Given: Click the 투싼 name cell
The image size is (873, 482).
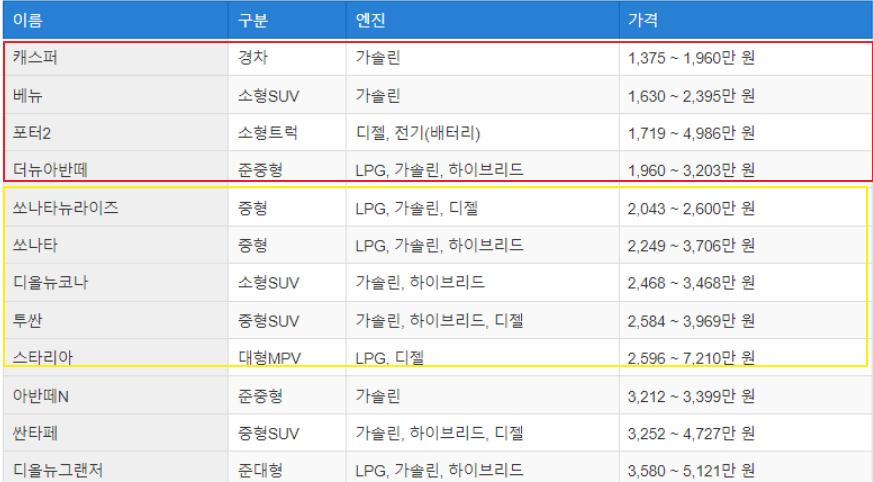Looking at the screenshot, I should (x=116, y=320).
